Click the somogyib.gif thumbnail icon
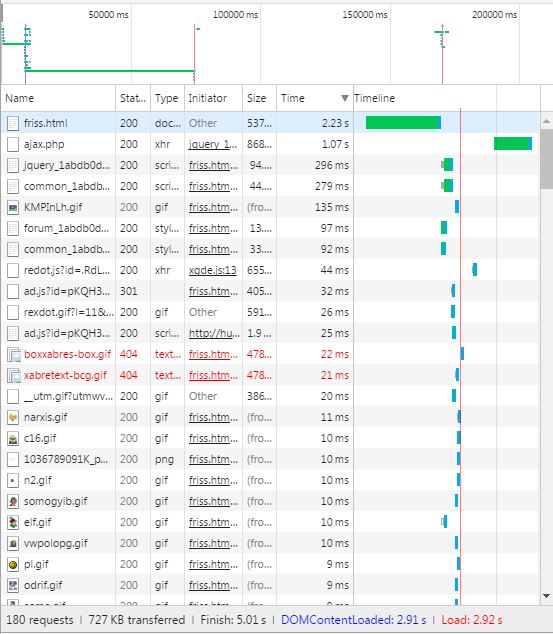The width and height of the screenshot is (553, 634). 13,501
